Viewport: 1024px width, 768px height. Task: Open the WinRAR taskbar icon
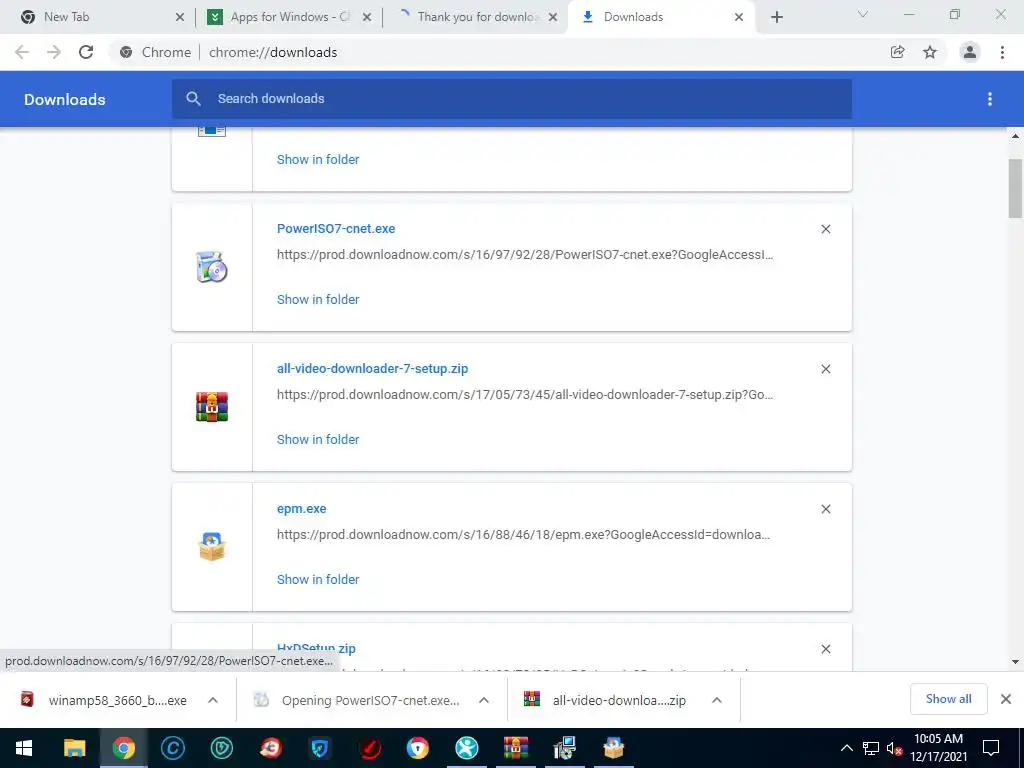(515, 748)
